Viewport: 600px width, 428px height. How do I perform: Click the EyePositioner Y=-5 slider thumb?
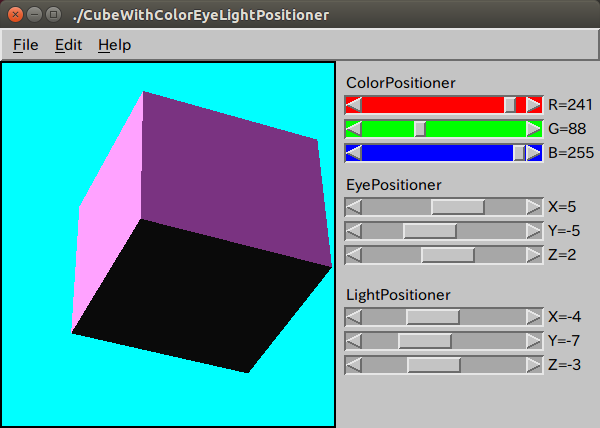[x=430, y=231]
